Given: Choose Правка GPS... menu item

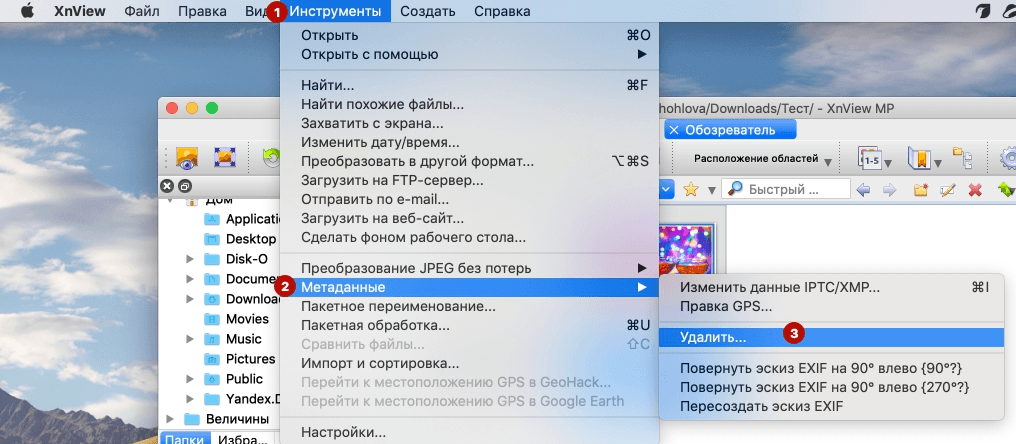Looking at the screenshot, I should point(831,306).
